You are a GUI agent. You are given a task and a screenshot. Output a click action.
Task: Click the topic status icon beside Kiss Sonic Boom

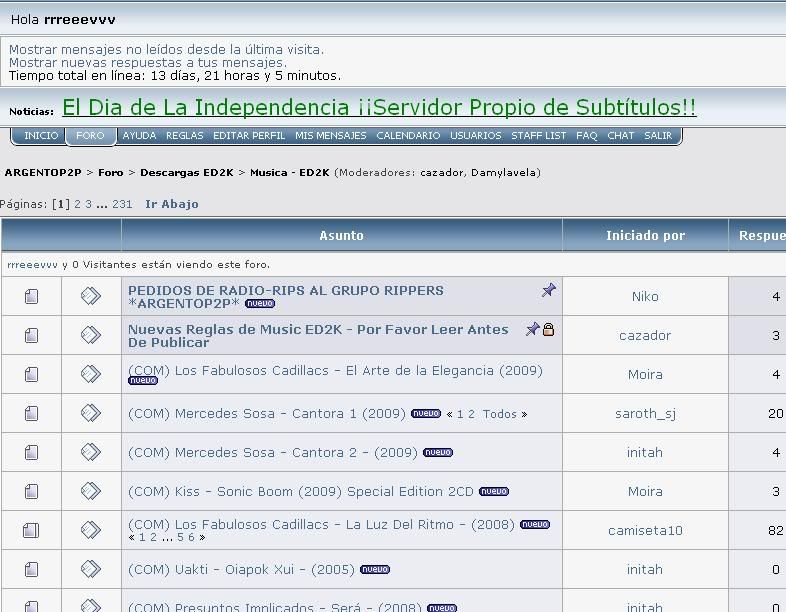[x=31, y=491]
